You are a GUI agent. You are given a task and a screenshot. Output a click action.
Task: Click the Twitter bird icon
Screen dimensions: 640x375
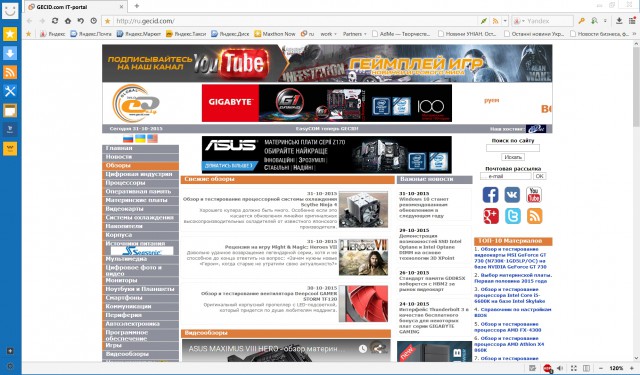(512, 216)
